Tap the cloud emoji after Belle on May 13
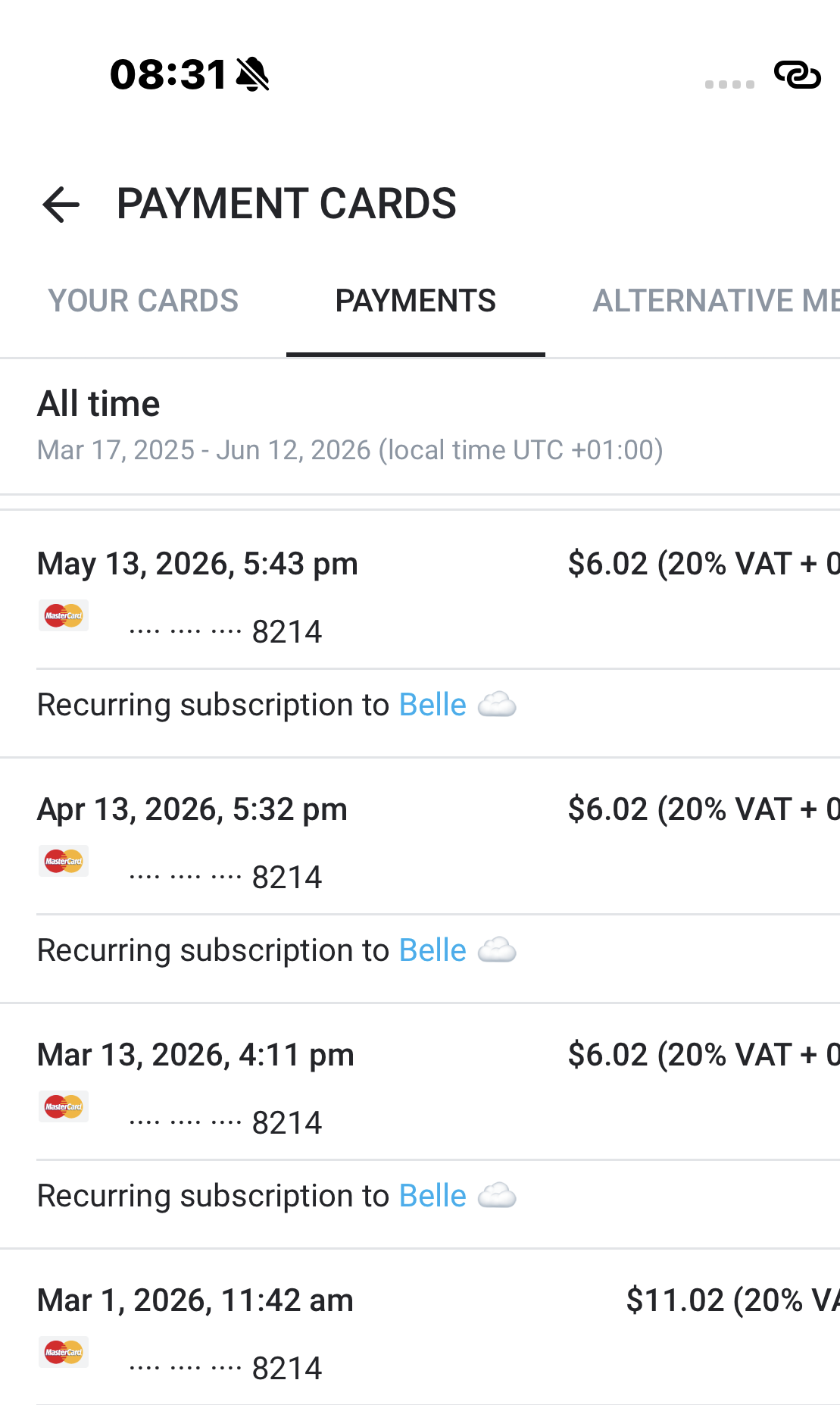Image resolution: width=840 pixels, height=1405 pixels. pos(497,705)
